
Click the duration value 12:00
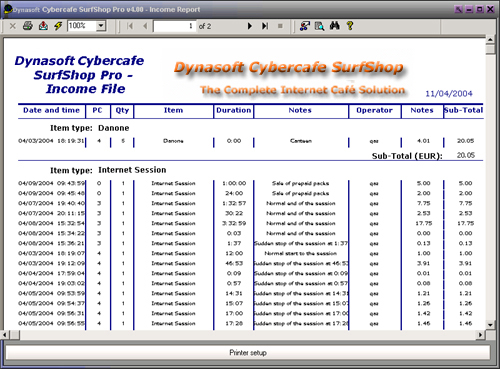234,253
